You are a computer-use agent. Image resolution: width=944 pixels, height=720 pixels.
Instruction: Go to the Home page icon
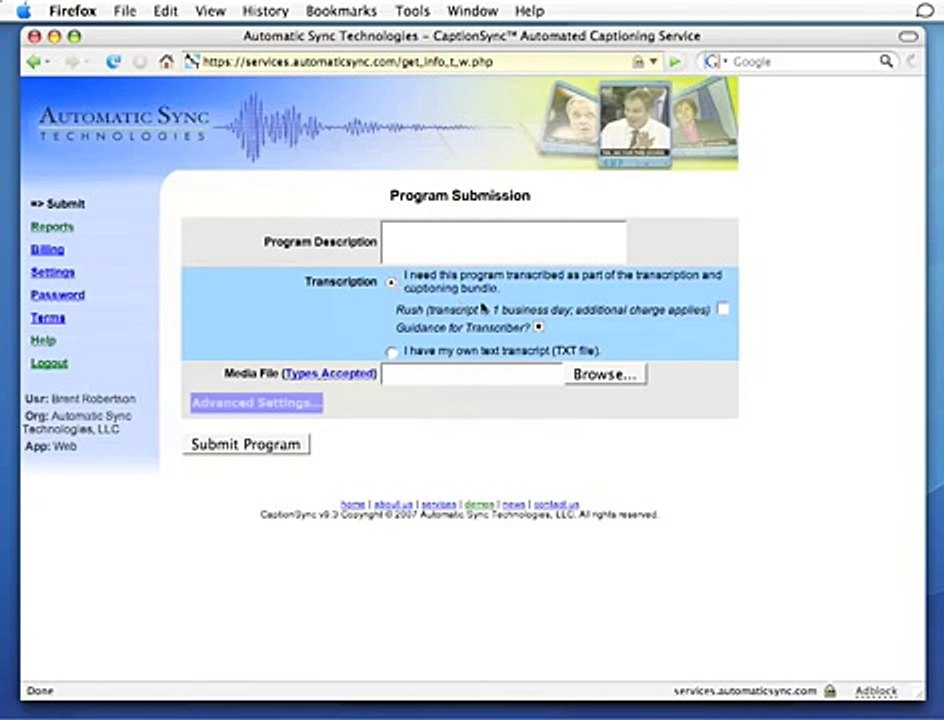coord(166,61)
